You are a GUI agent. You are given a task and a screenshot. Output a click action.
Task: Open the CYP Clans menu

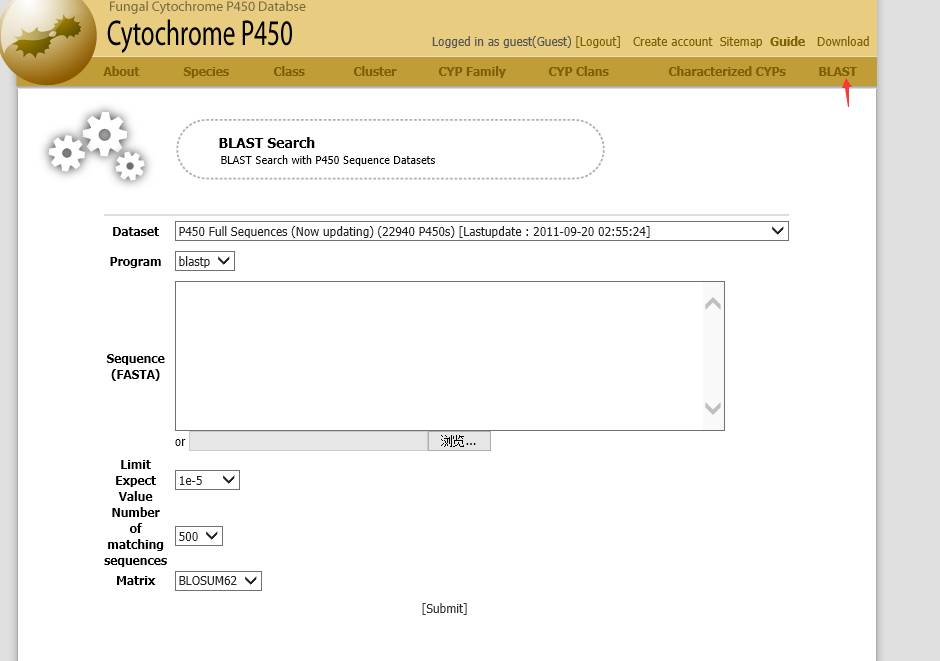579,71
